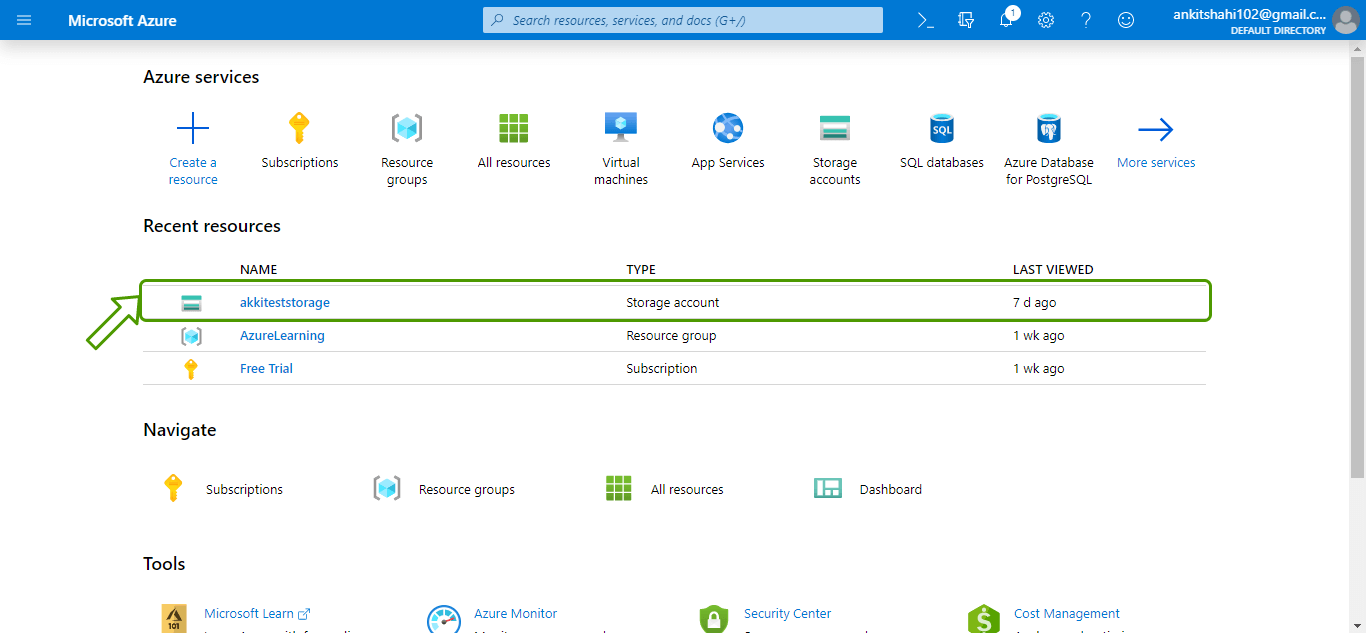
Task: Click the 1 wk ago cell for Free Trial
Action: pyautogui.click(x=1039, y=369)
